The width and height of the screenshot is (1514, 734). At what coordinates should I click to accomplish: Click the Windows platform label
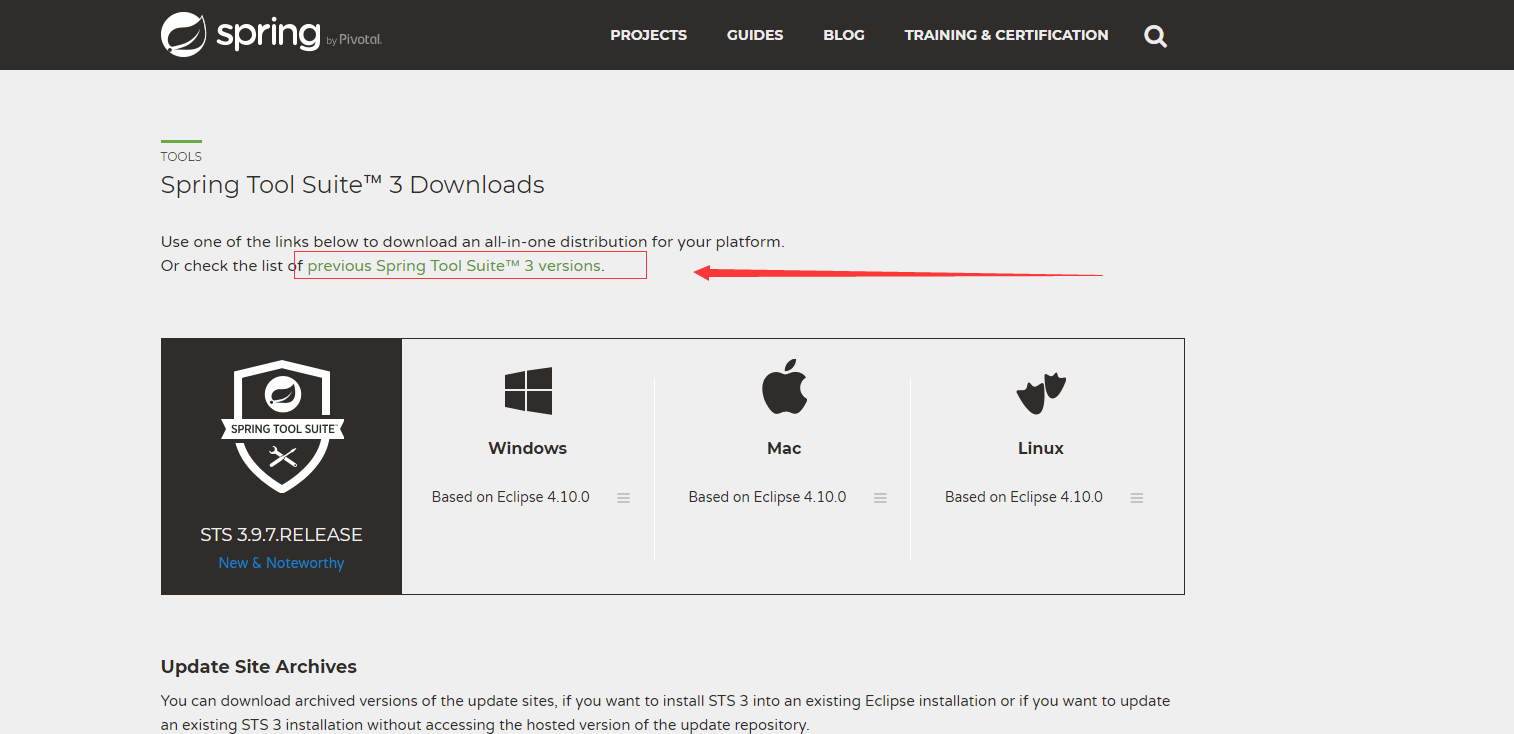(x=528, y=448)
